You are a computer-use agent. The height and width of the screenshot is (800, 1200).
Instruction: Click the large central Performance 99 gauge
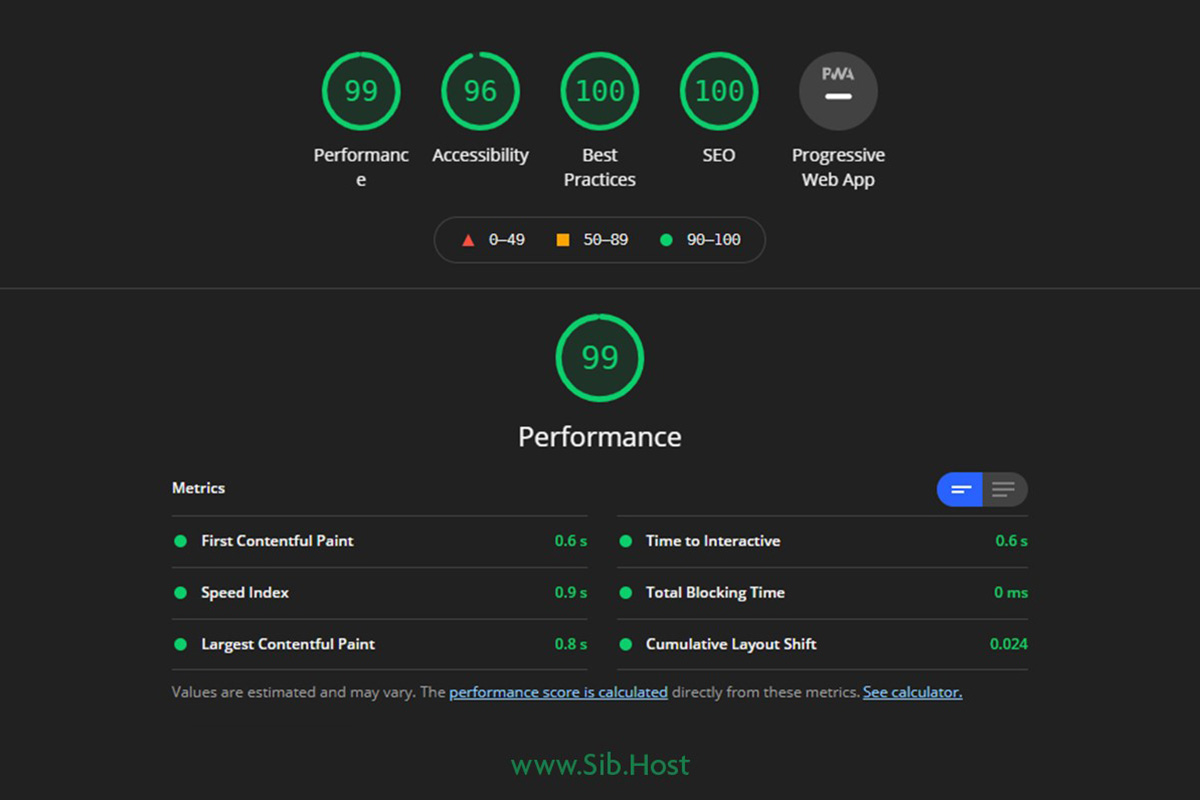click(600, 358)
